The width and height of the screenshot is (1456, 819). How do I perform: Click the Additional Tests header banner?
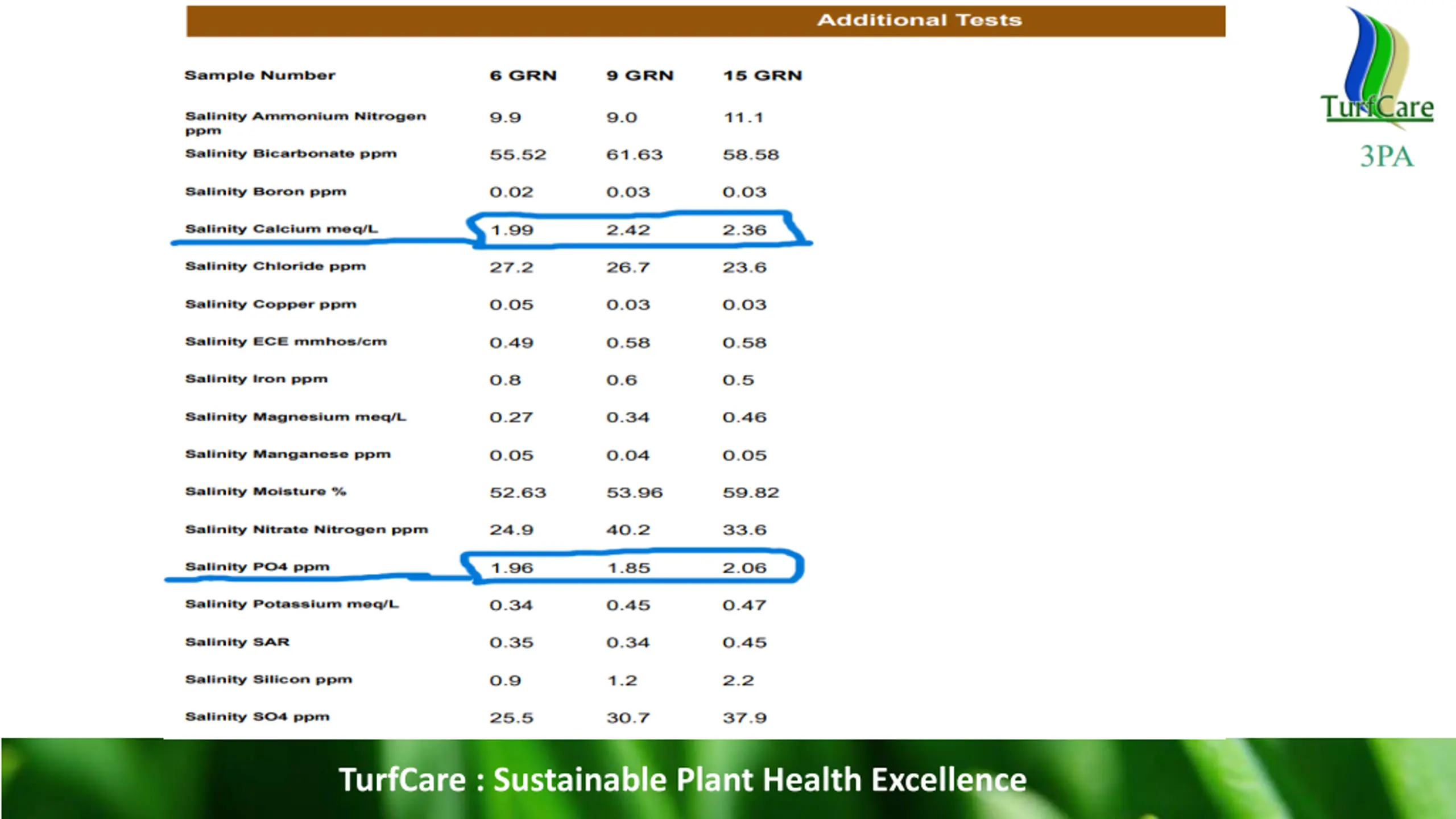tap(706, 21)
